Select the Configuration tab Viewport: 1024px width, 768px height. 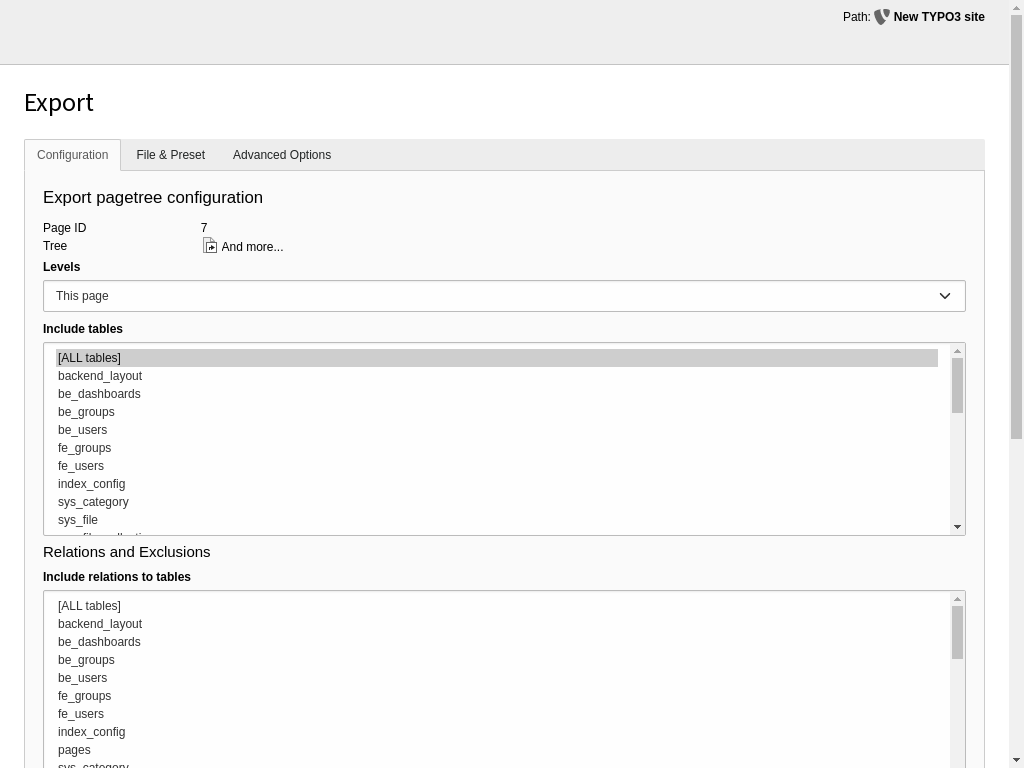pyautogui.click(x=72, y=155)
